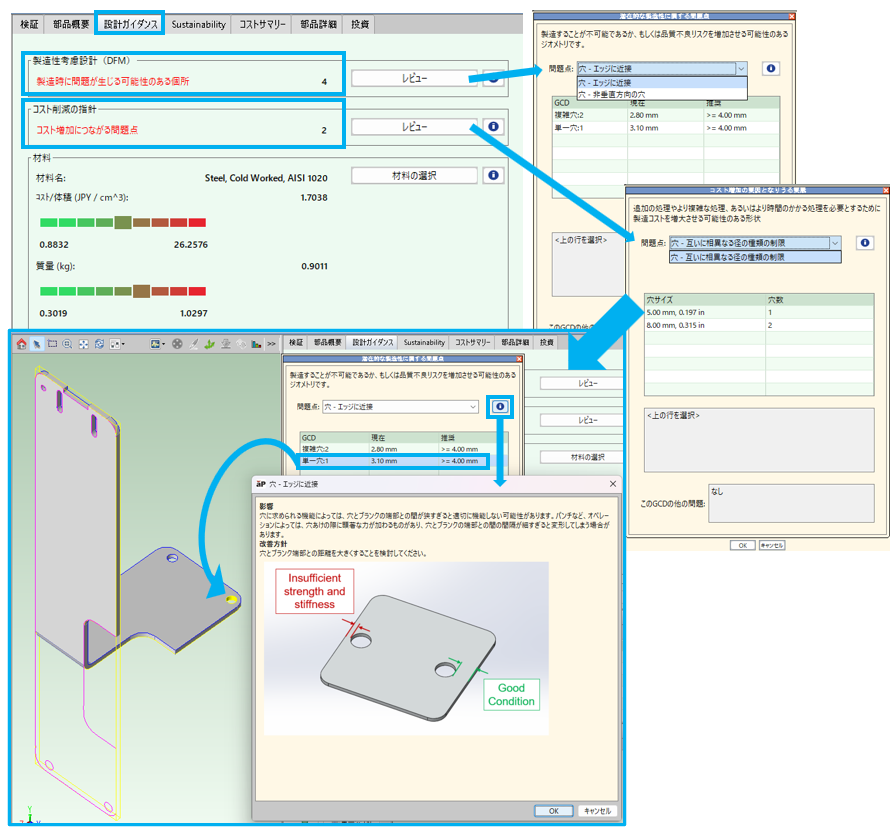Image resolution: width=895 pixels, height=835 pixels.
Task: Select the arrow pointer tool in viewer toolbar
Action: click(37, 343)
